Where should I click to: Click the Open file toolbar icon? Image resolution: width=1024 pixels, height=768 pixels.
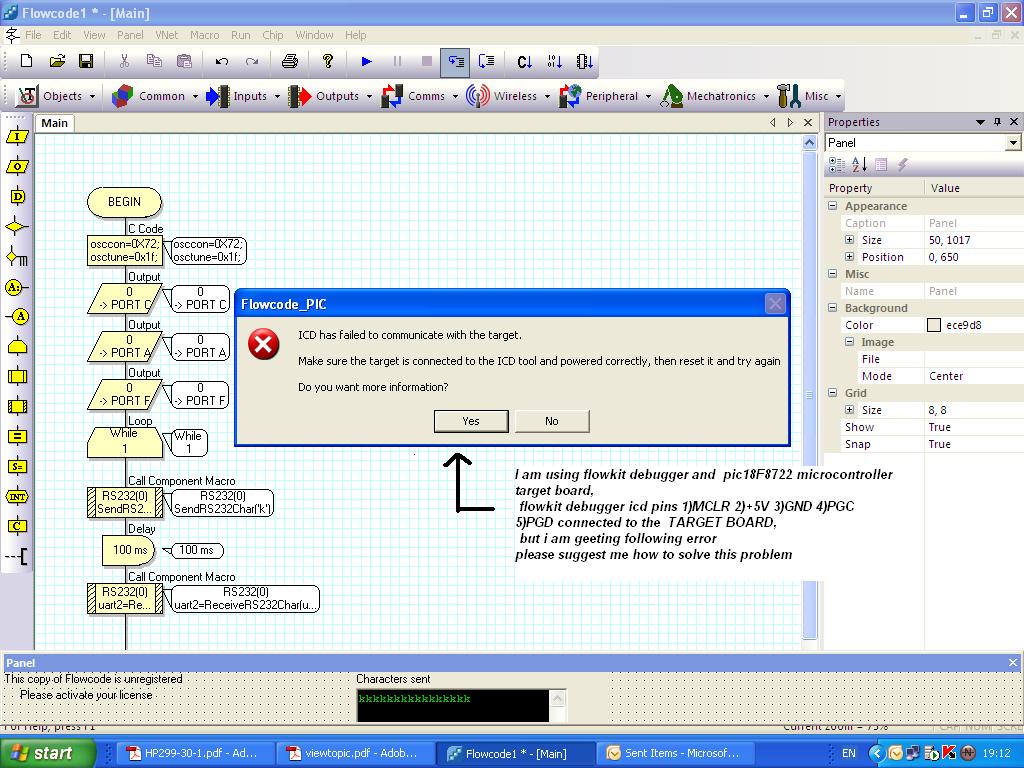pyautogui.click(x=57, y=61)
